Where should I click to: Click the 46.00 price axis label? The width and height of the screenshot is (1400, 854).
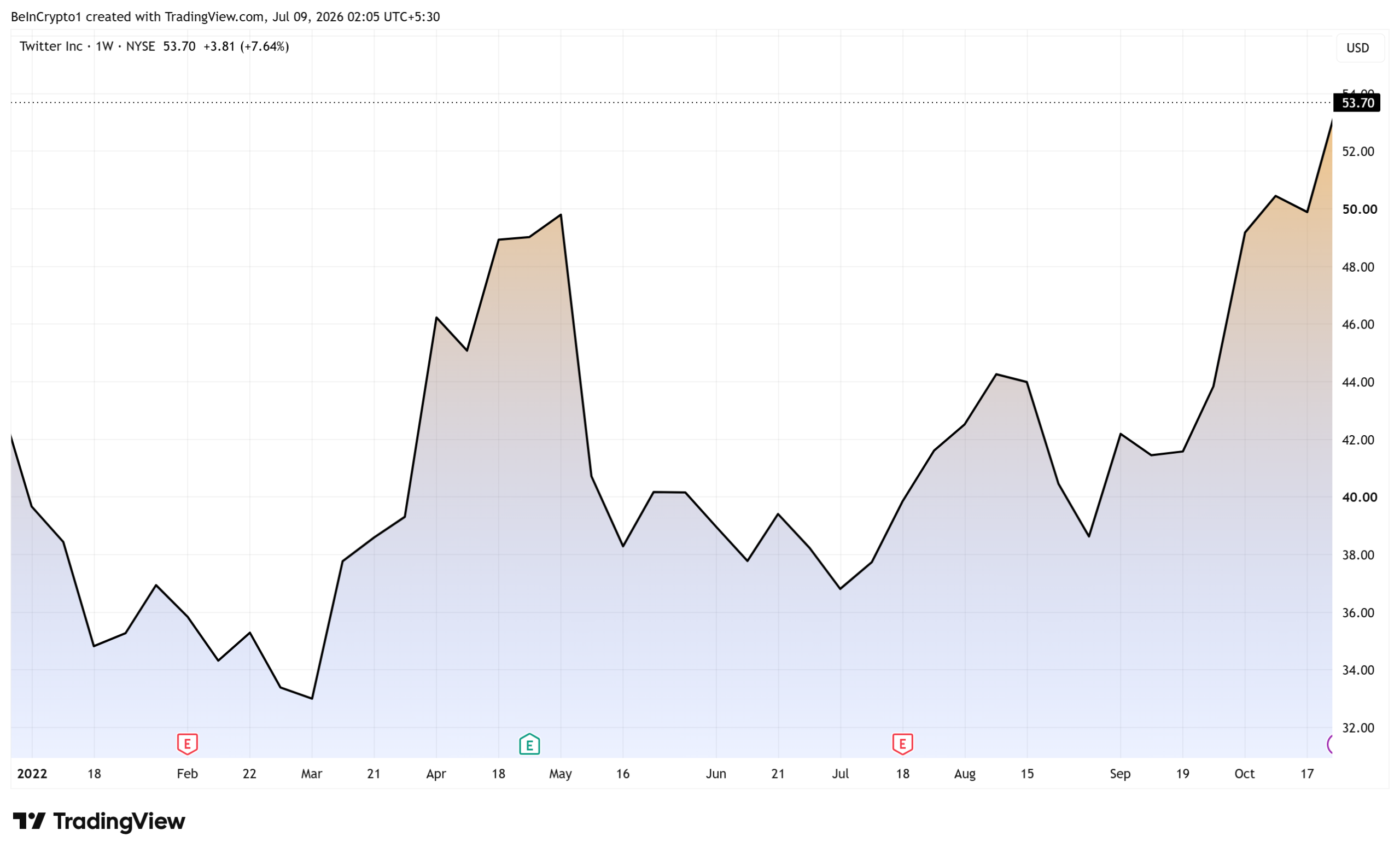coord(1358,324)
